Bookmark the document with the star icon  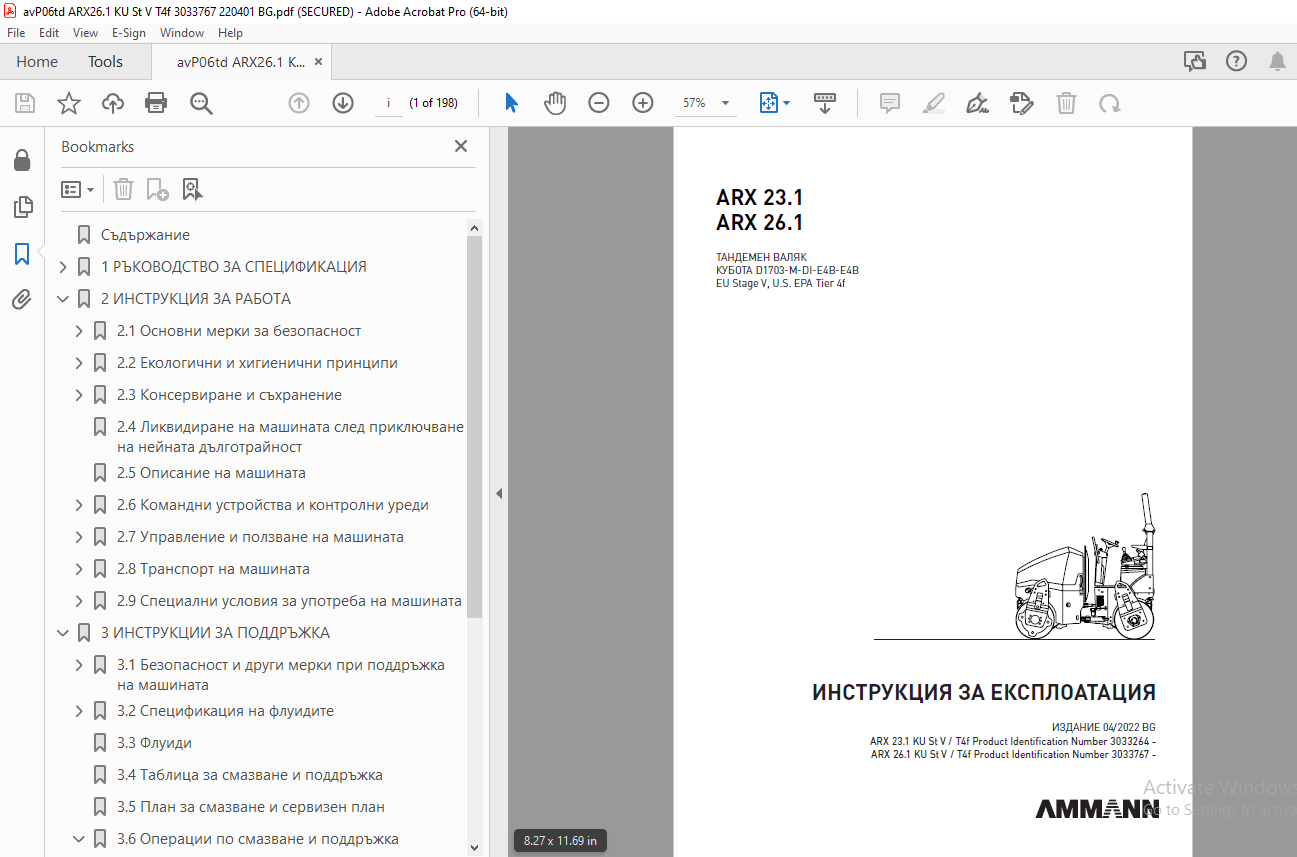click(x=69, y=103)
